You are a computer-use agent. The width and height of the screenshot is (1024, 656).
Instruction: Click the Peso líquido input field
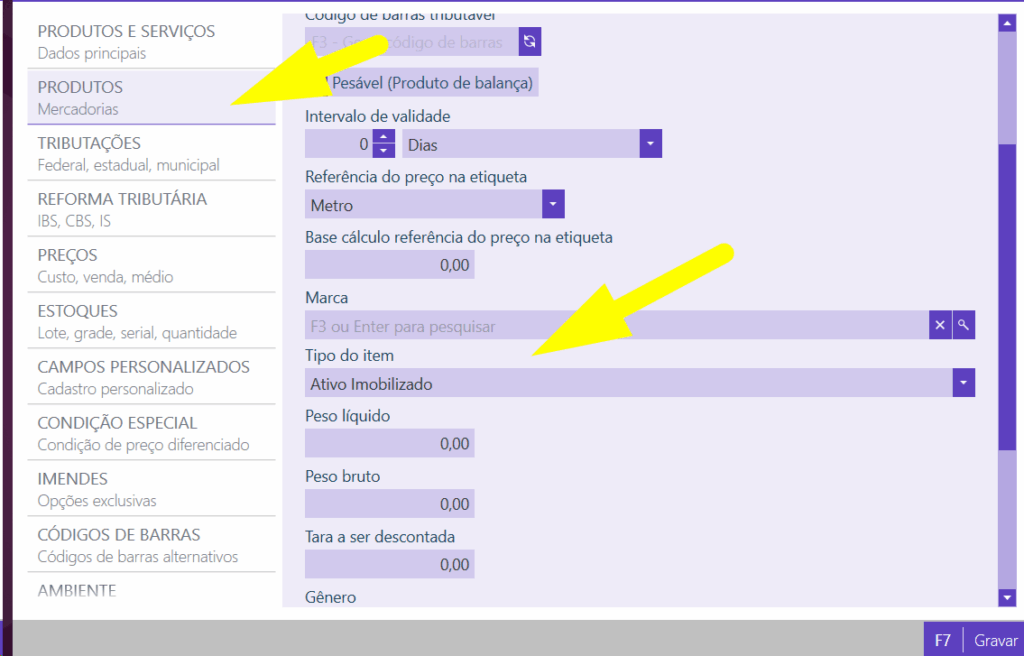389,443
